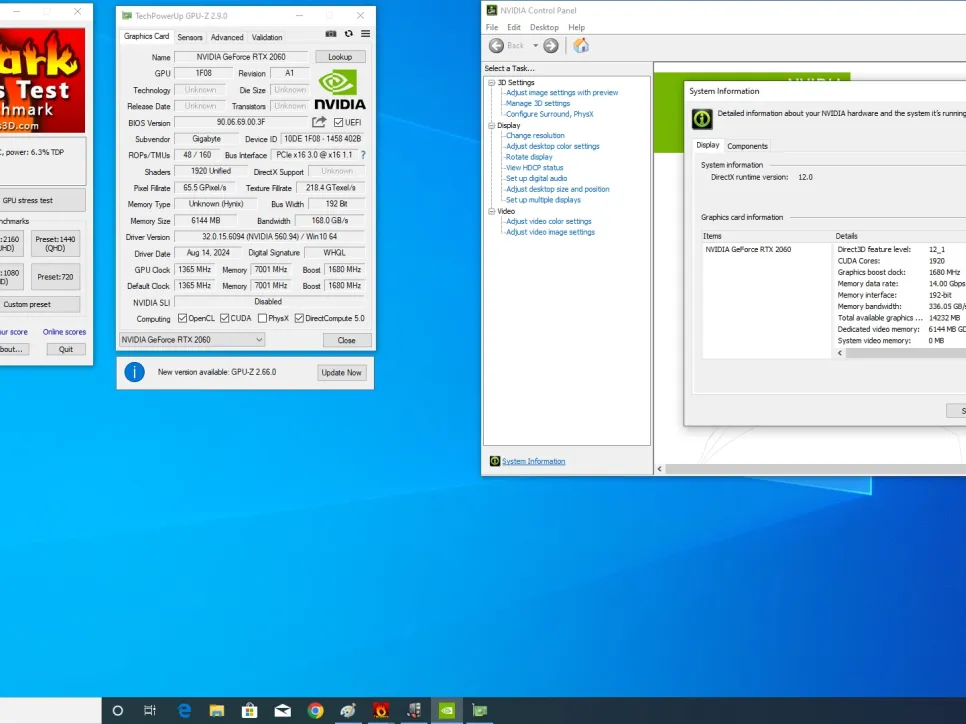Open File Explorer from taskbar

[217, 710]
